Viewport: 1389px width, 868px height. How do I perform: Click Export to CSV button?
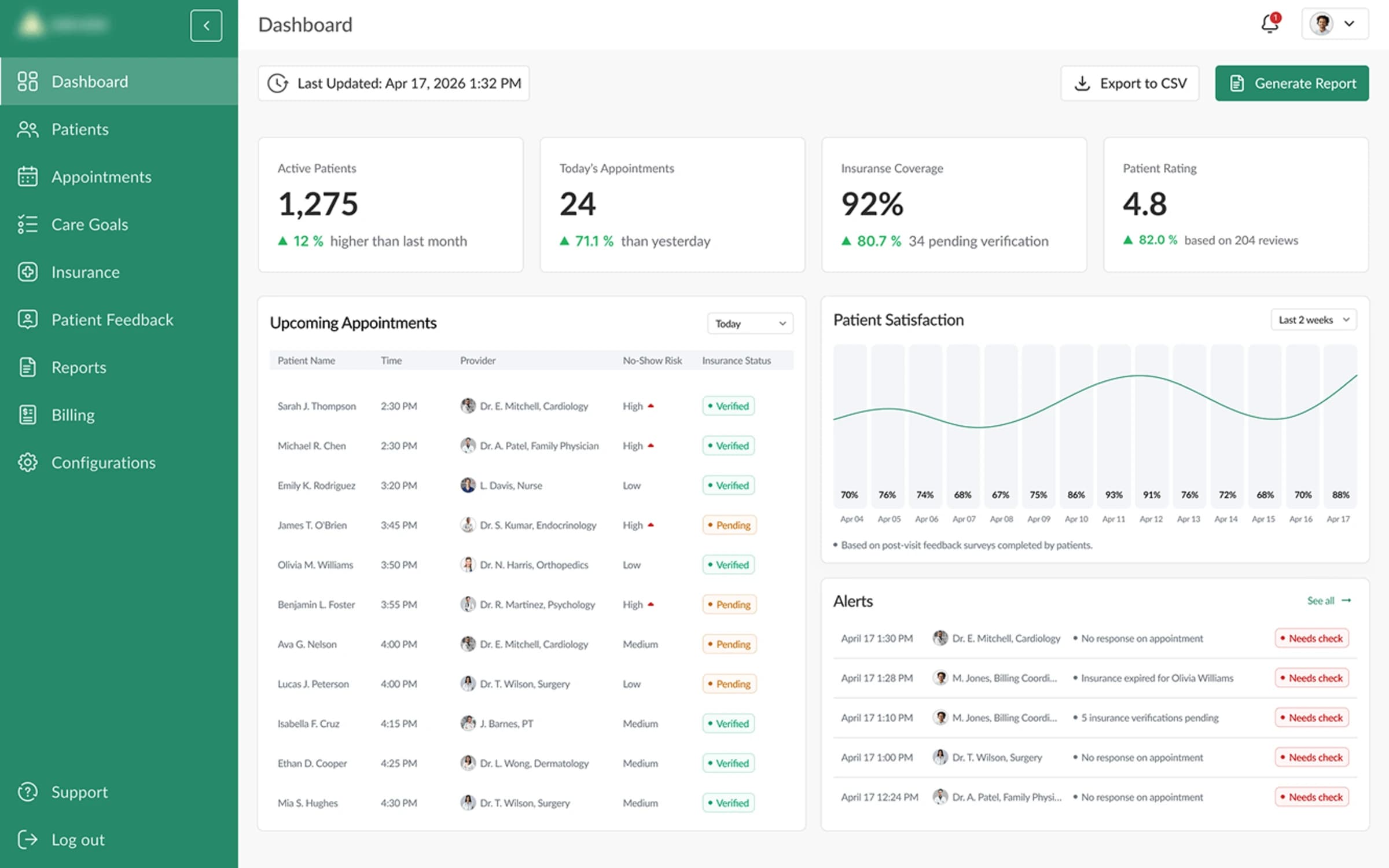coord(1130,83)
